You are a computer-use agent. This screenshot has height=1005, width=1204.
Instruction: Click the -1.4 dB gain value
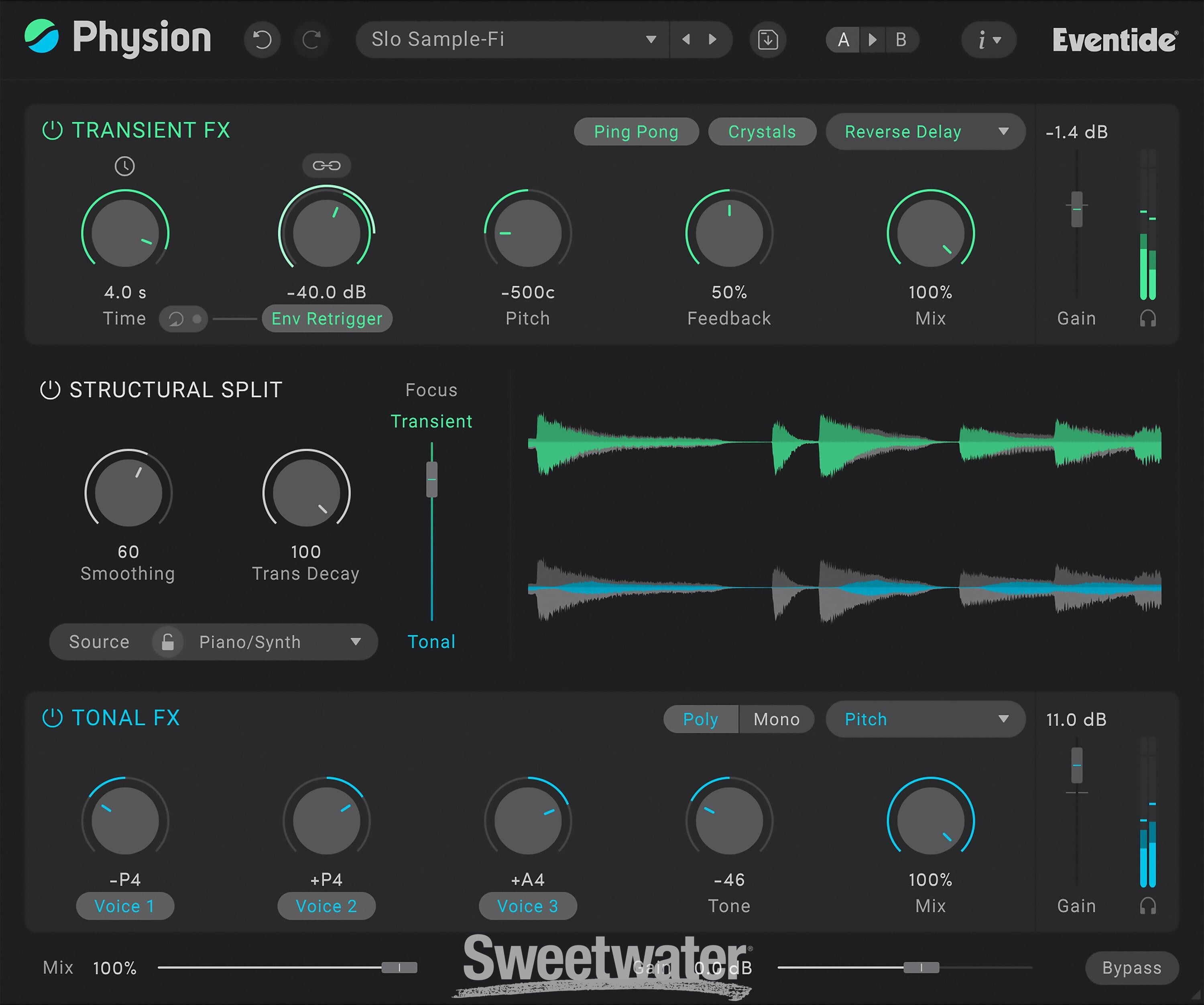1077,132
